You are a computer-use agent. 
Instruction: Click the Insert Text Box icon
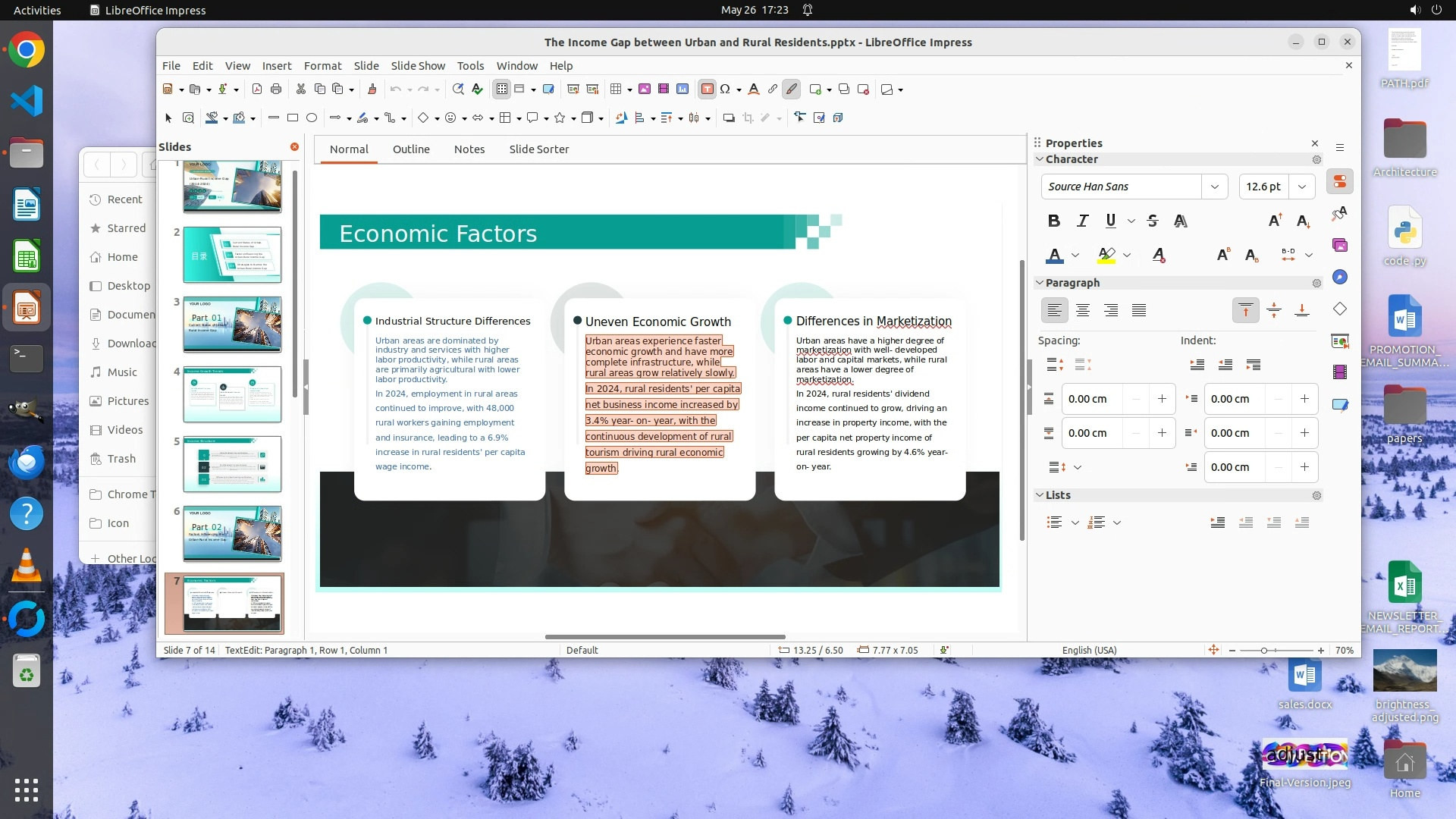[707, 89]
